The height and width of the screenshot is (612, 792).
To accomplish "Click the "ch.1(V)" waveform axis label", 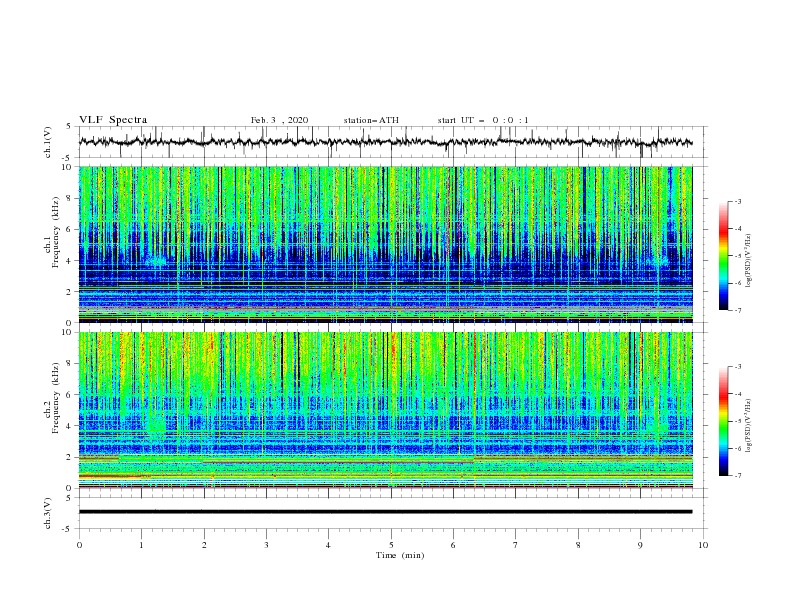I will (48, 142).
